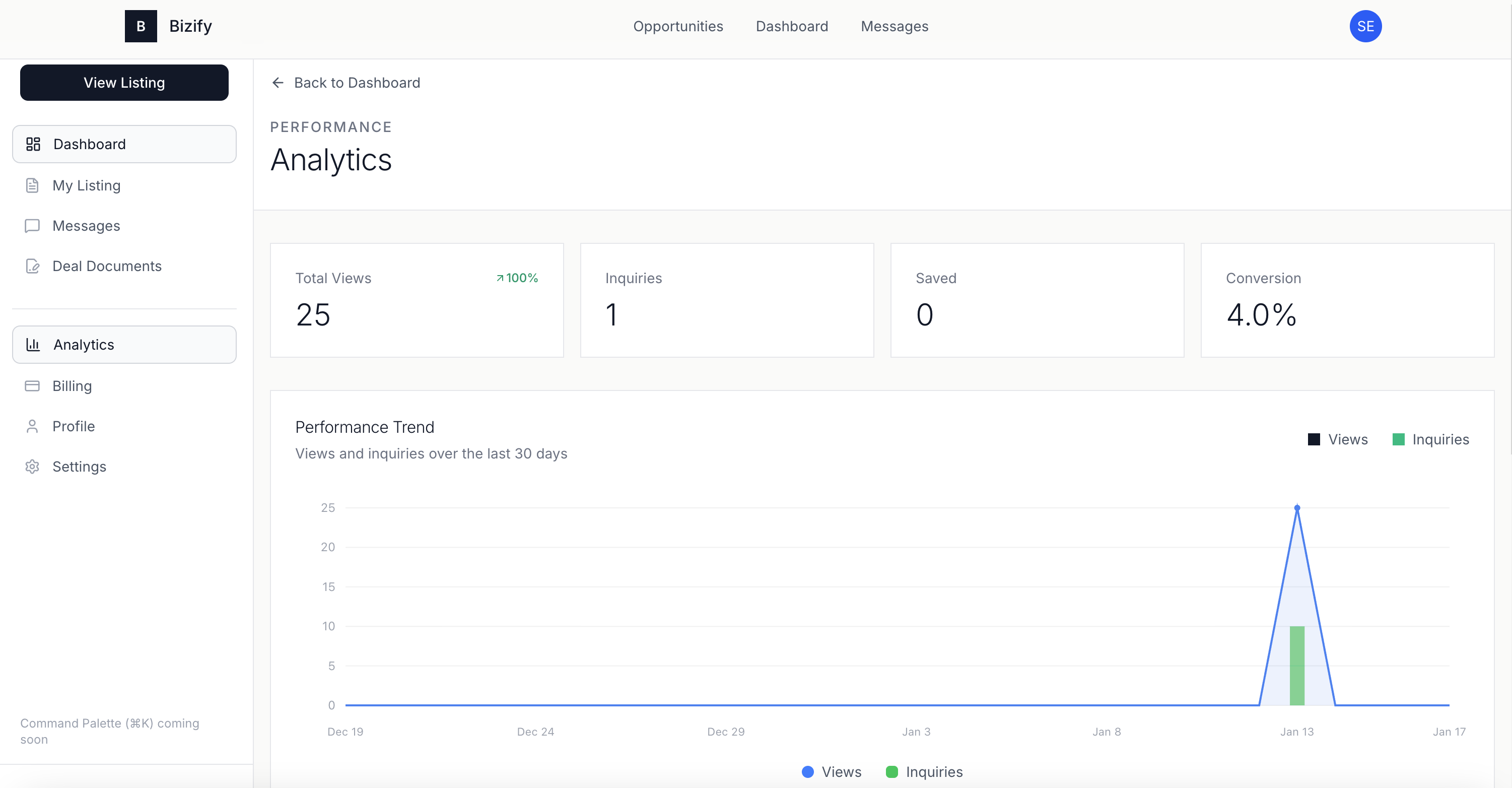Toggle the Views series in the chart legend
This screenshot has height=788, width=1512.
[x=1338, y=439]
